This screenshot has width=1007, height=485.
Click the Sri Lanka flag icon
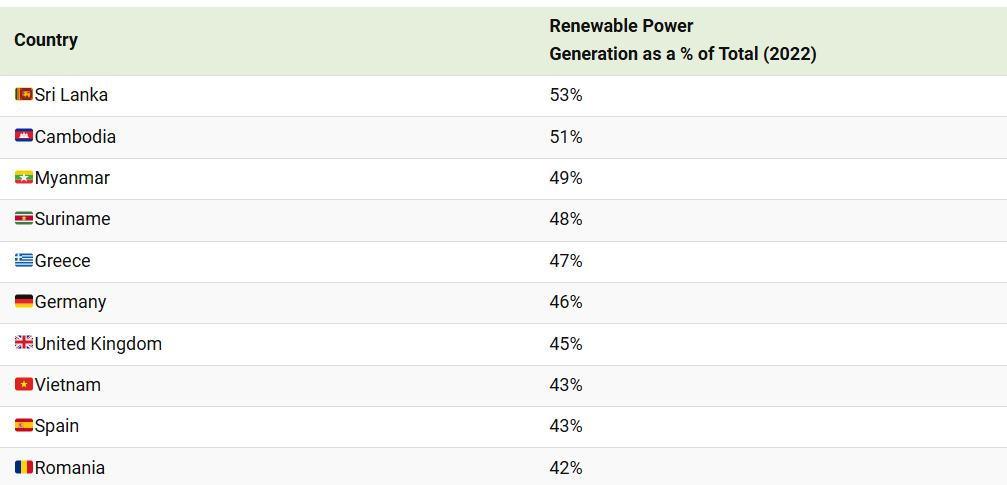tap(24, 95)
